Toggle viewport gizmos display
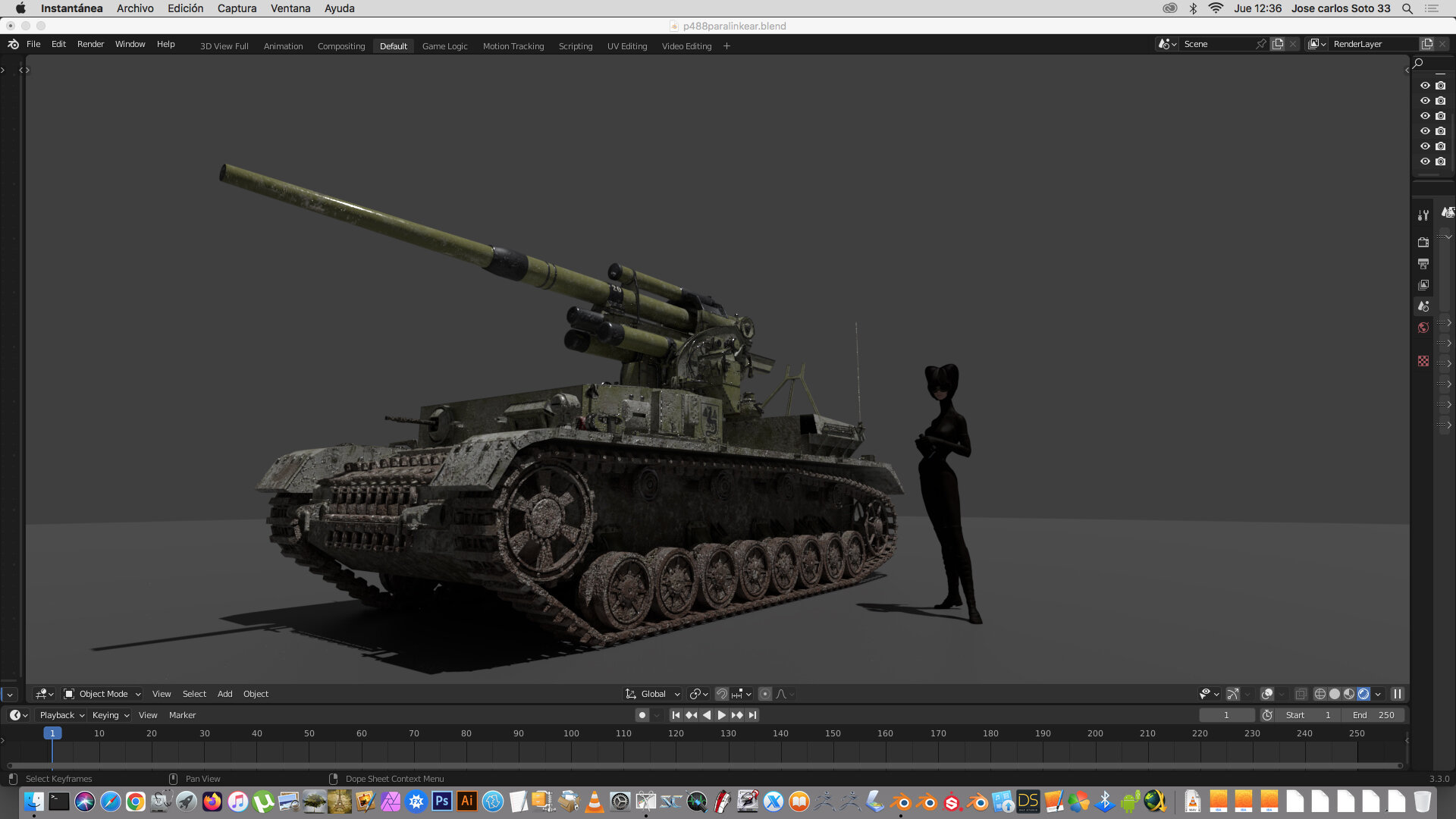Viewport: 1456px width, 819px height. point(1233,694)
